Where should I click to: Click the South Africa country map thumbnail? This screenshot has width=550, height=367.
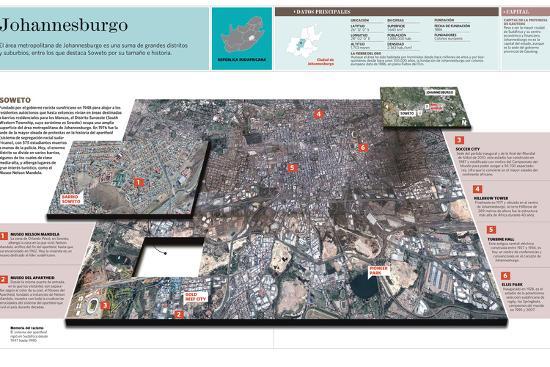click(x=242, y=39)
